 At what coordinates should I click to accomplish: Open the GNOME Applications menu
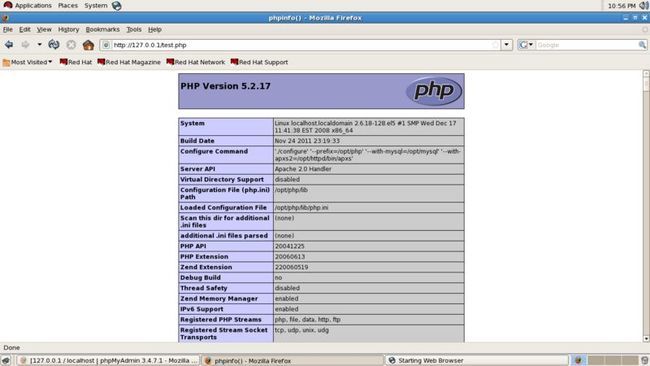click(x=28, y=5)
